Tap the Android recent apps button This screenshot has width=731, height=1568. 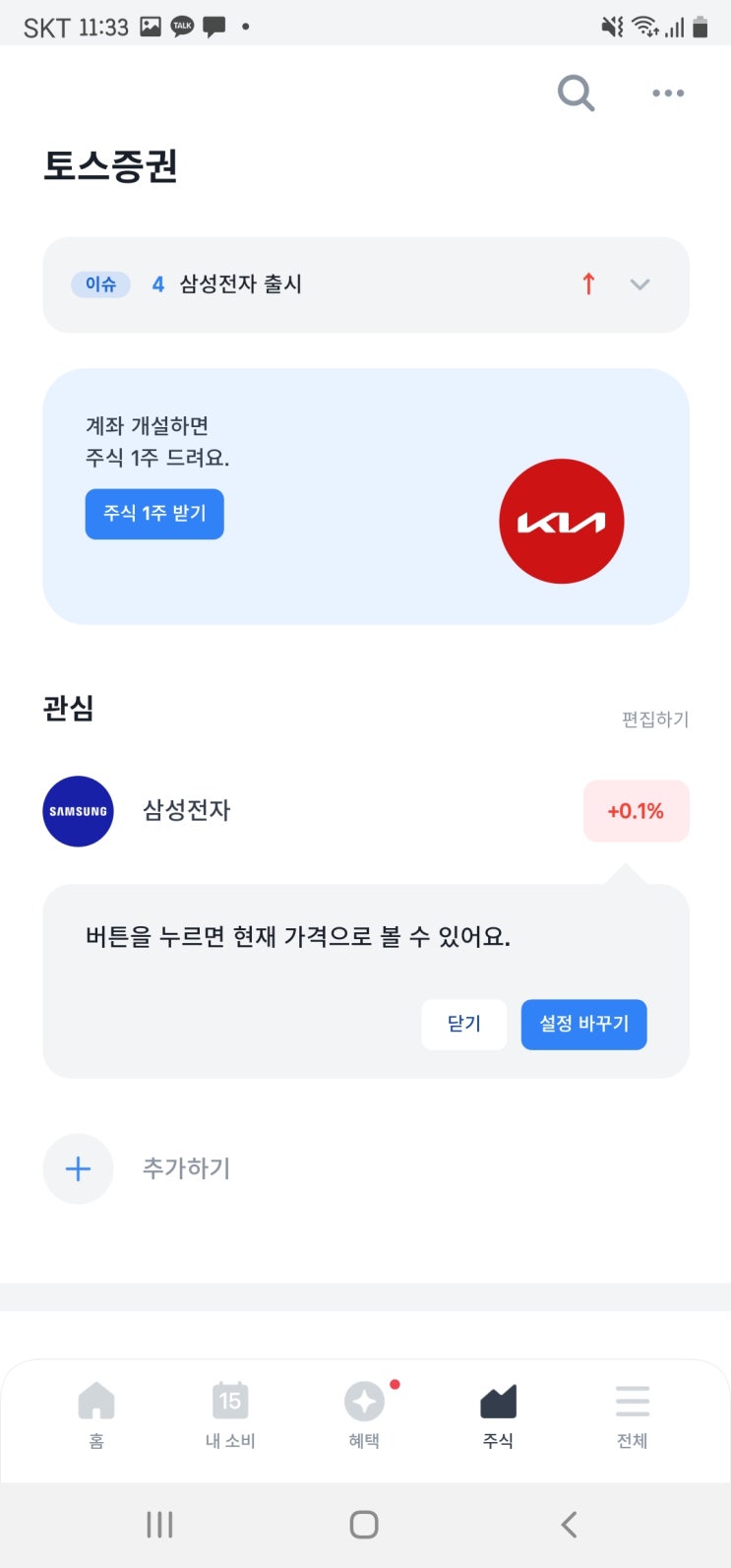(x=159, y=1525)
